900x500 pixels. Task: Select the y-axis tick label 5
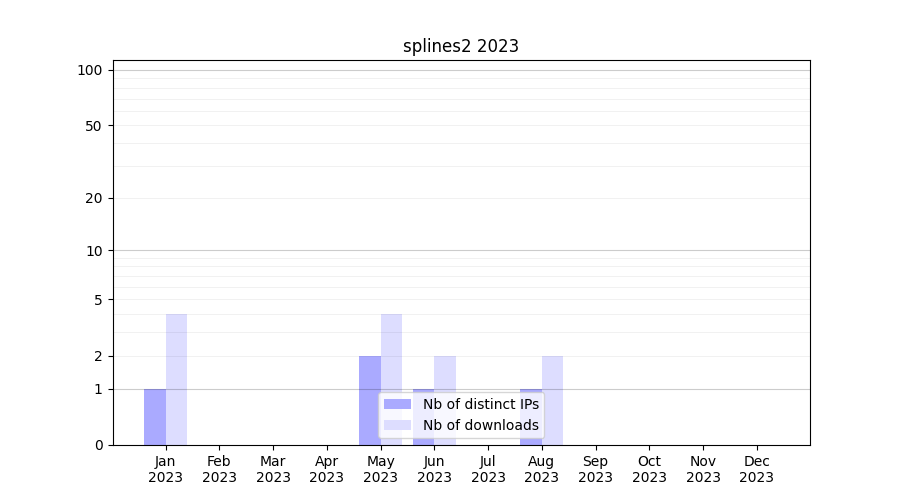point(98,300)
